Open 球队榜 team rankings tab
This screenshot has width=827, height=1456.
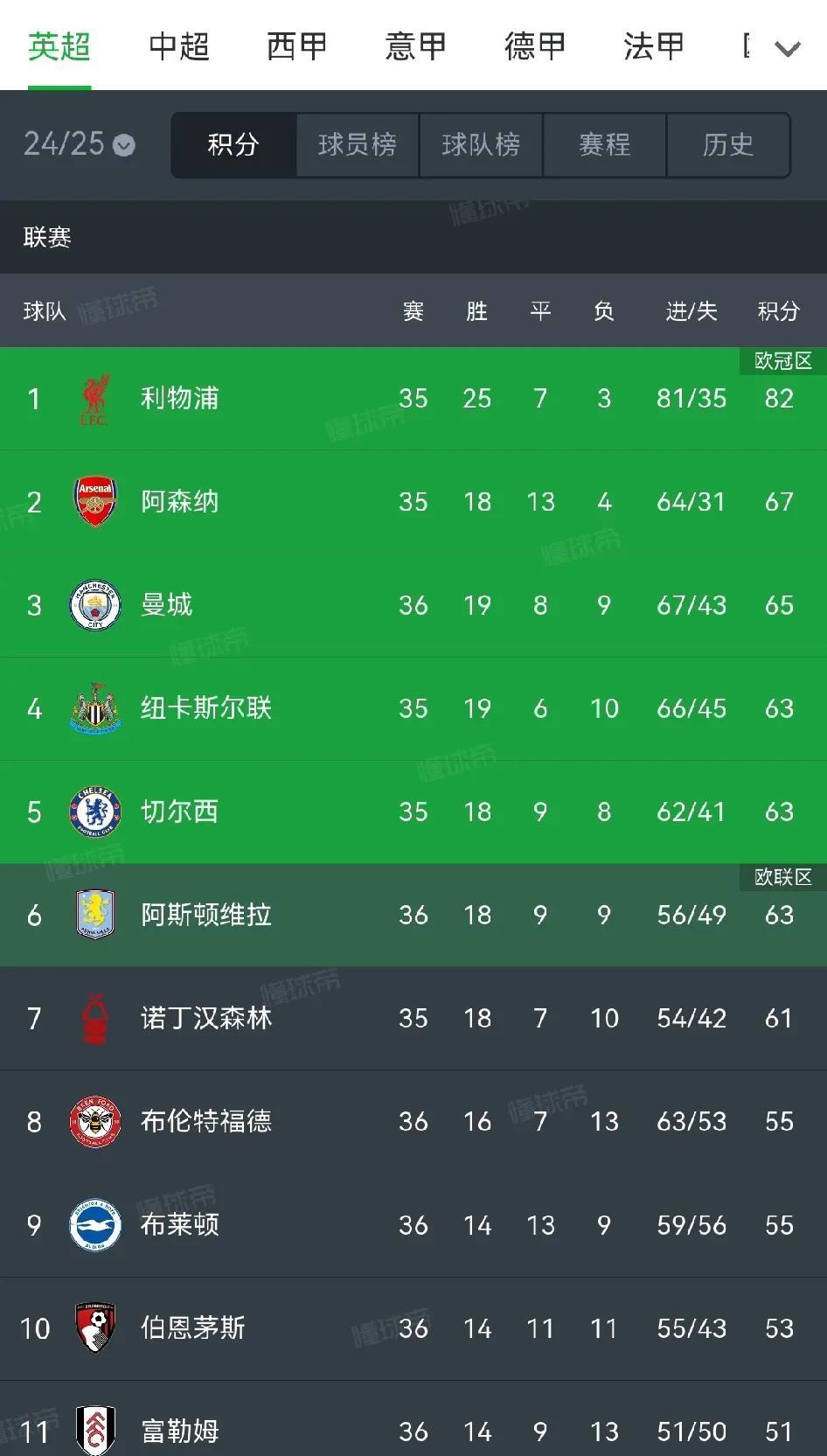481,144
